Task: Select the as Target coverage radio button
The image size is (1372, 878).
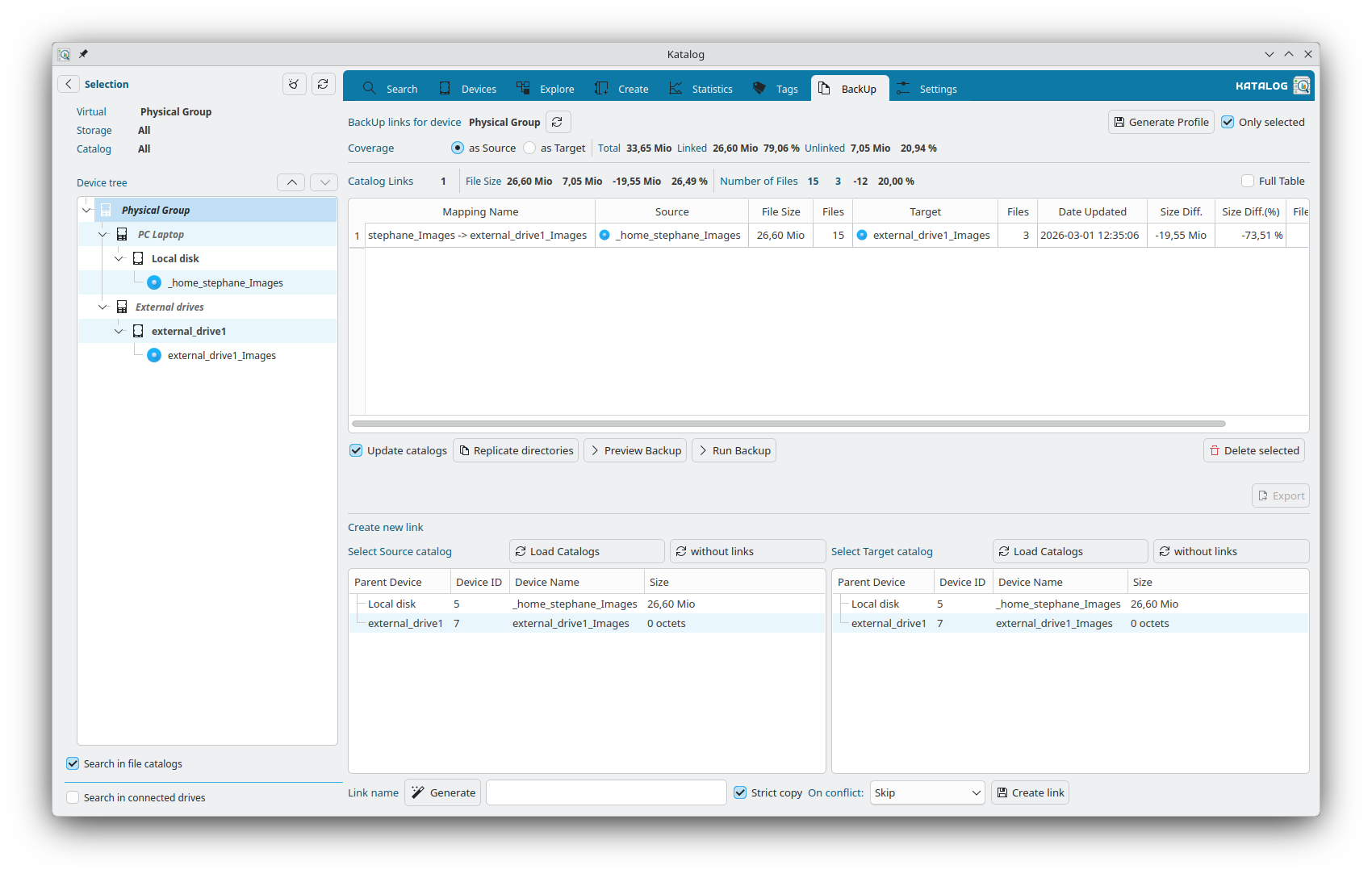Action: 529,148
